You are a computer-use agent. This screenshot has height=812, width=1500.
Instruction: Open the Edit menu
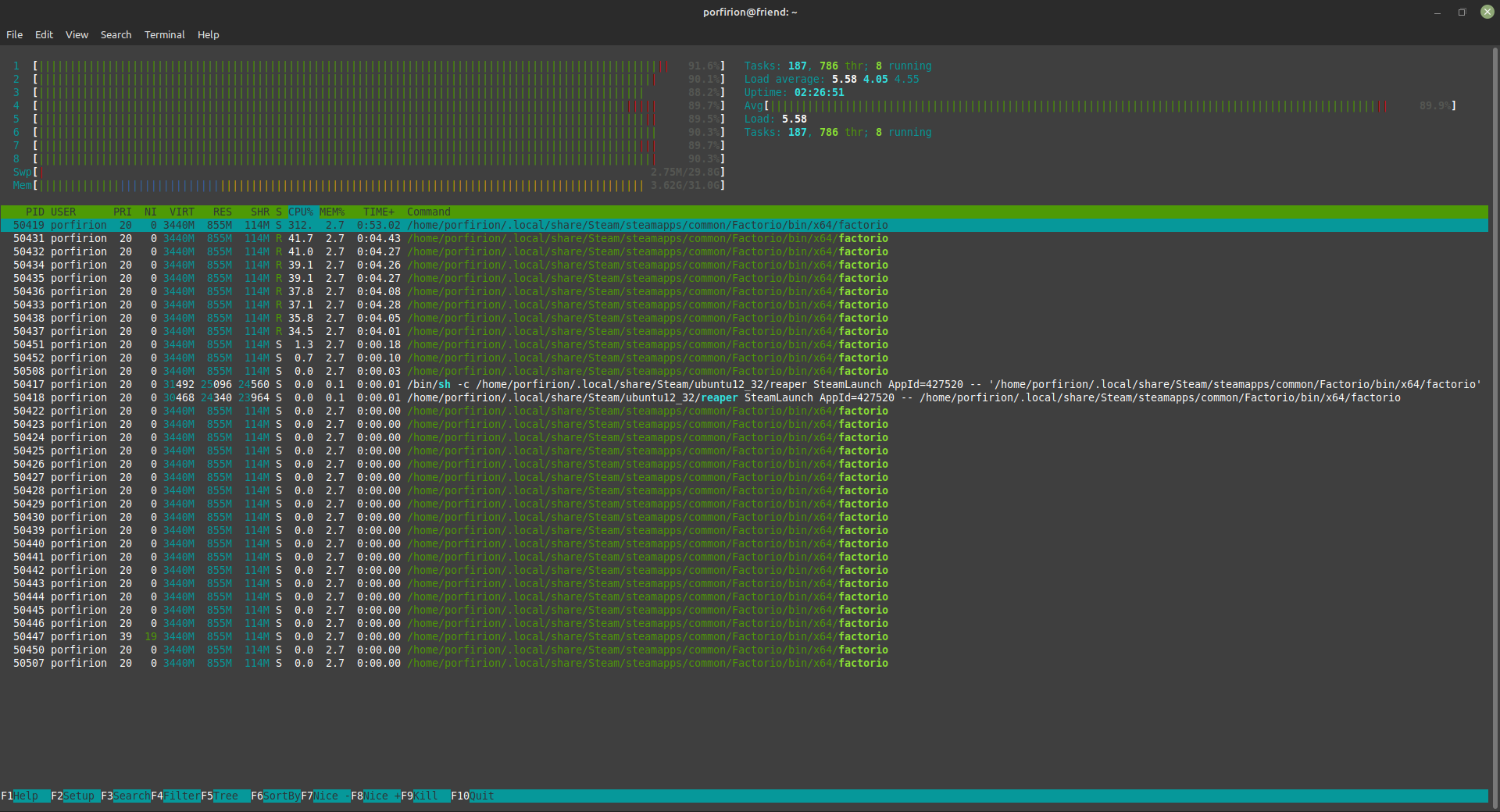[x=44, y=34]
